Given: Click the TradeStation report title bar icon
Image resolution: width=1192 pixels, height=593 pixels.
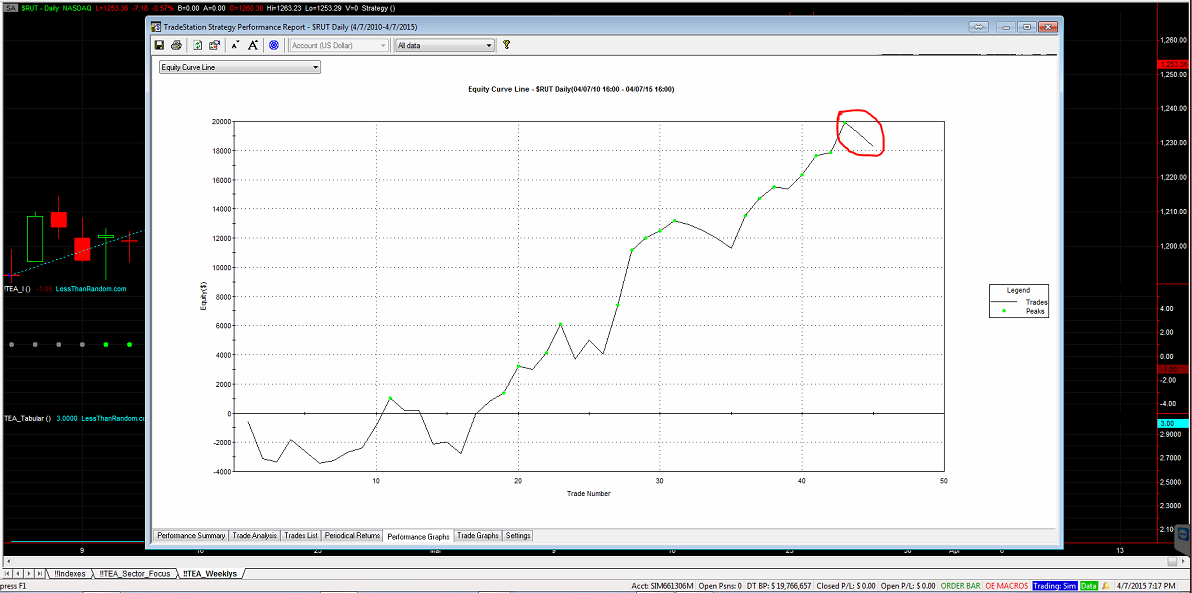Looking at the screenshot, I should click(x=157, y=27).
